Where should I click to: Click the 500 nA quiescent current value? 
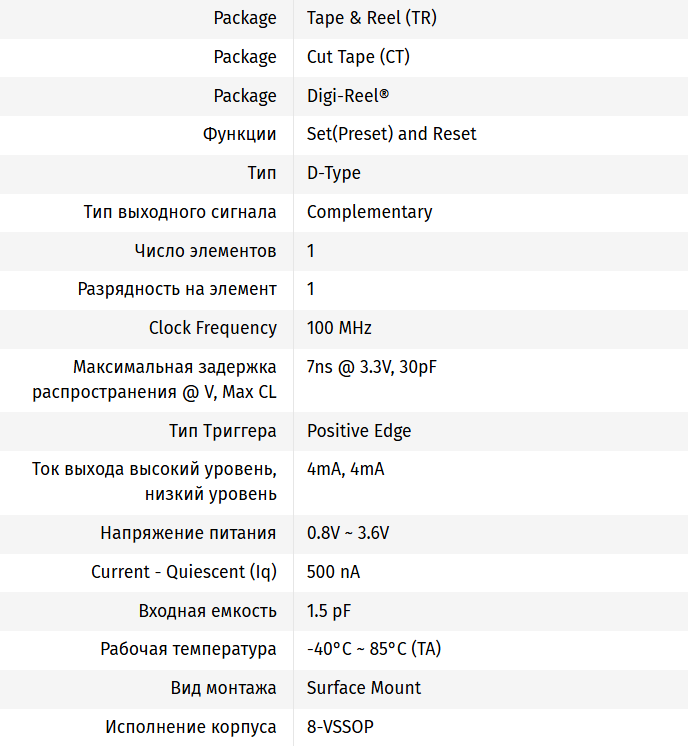pos(333,572)
